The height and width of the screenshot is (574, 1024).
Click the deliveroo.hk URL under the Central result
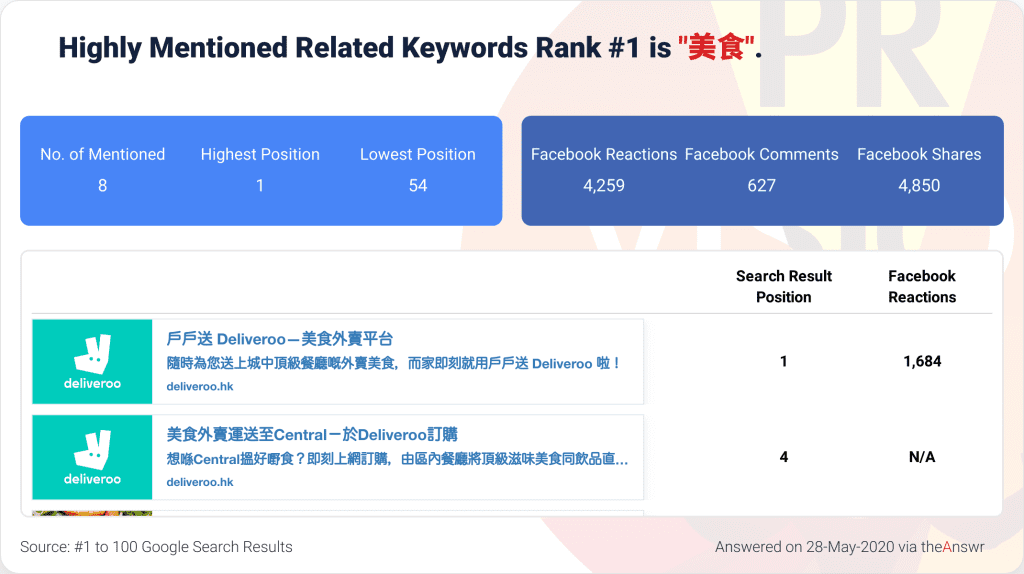(x=200, y=483)
